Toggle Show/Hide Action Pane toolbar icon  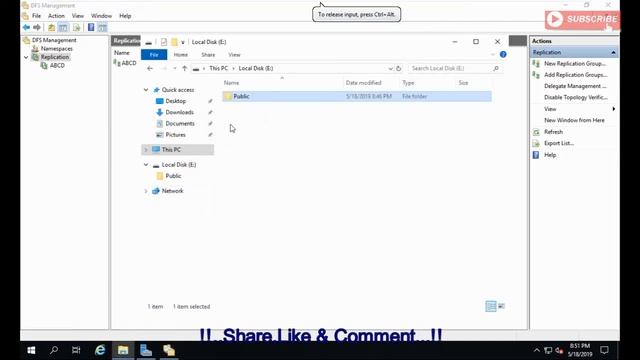coord(102,27)
